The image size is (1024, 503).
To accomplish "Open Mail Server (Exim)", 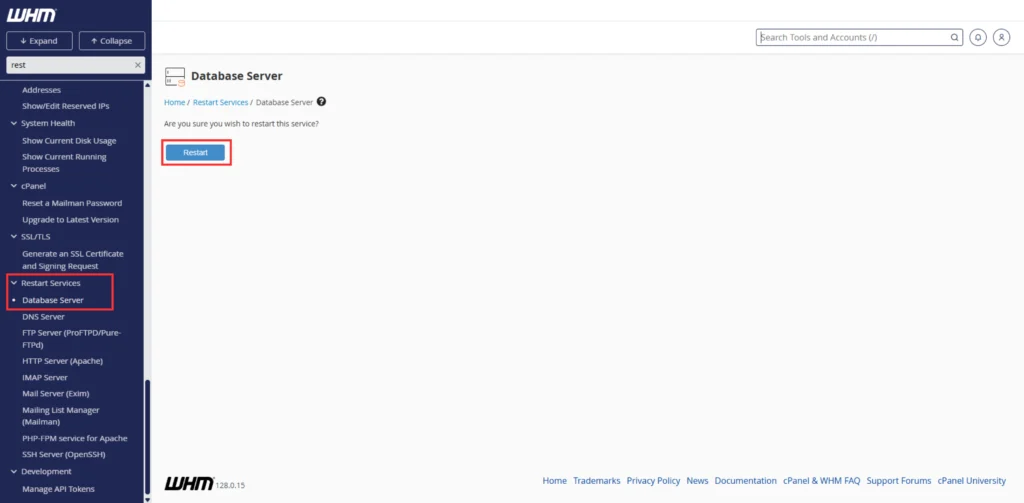I will [56, 394].
